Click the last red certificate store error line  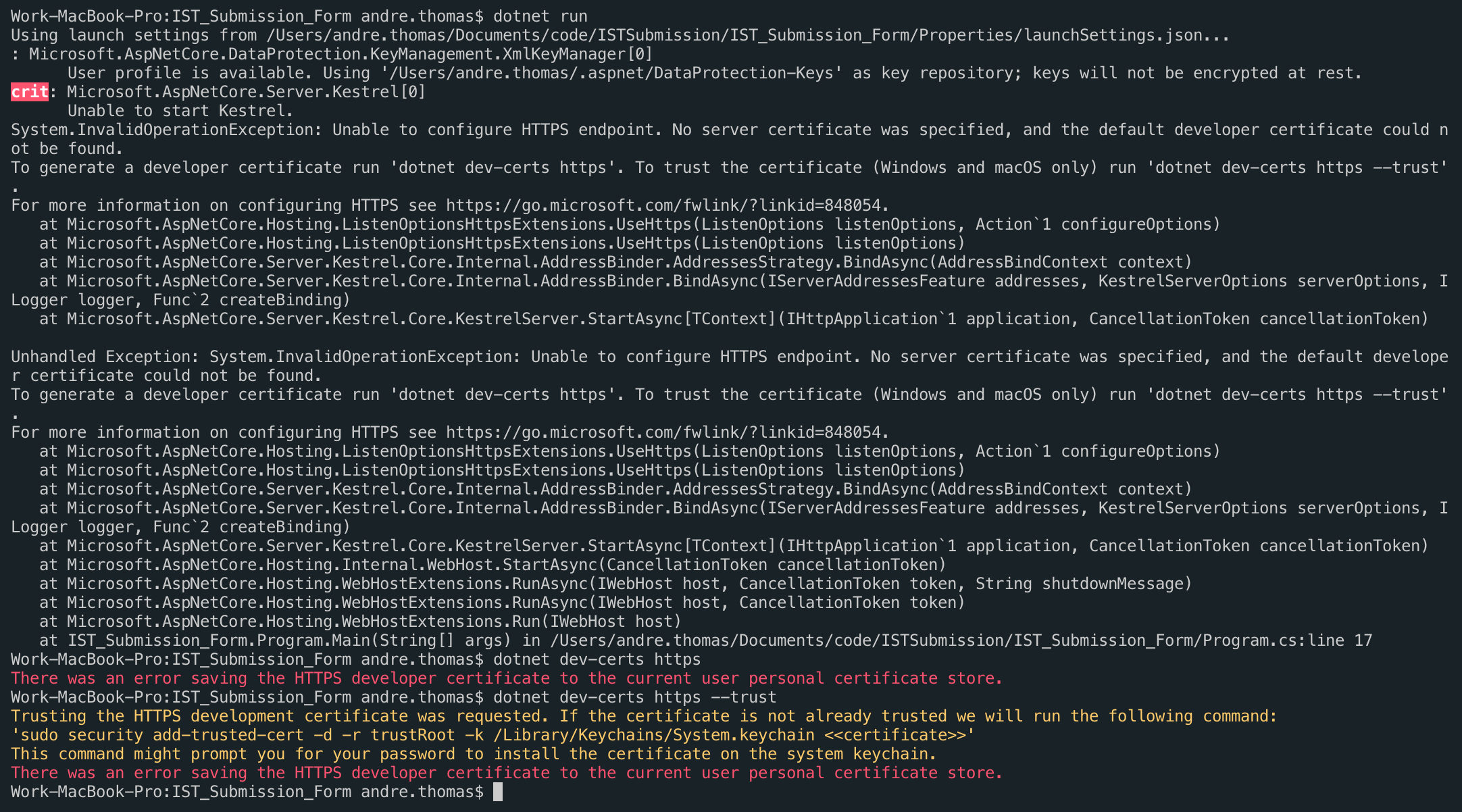coord(507,773)
